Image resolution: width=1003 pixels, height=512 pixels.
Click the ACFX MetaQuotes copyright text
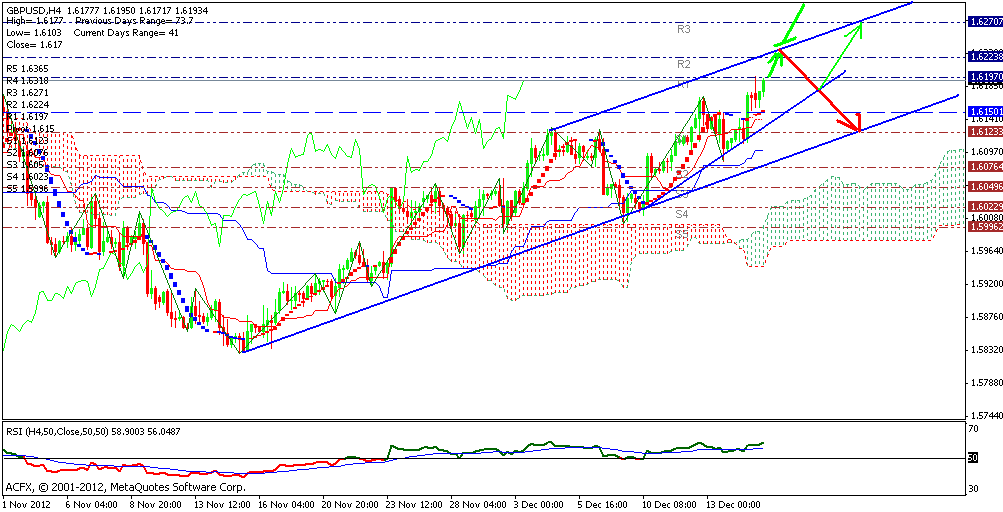pyautogui.click(x=124, y=487)
